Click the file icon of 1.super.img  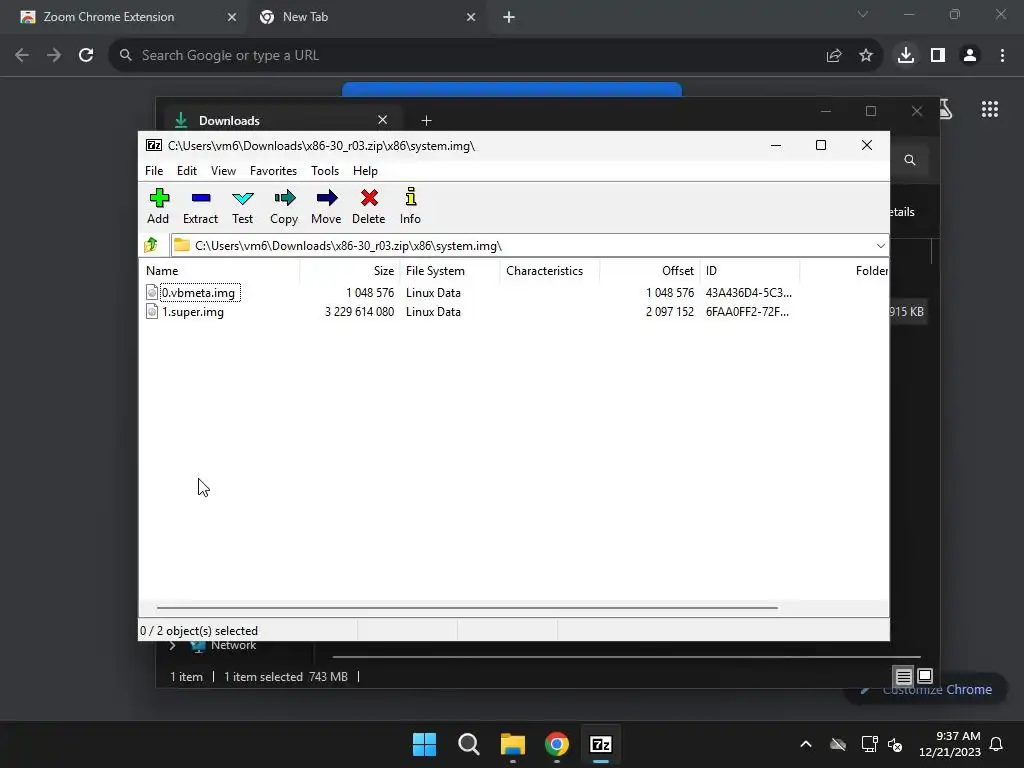(152, 312)
